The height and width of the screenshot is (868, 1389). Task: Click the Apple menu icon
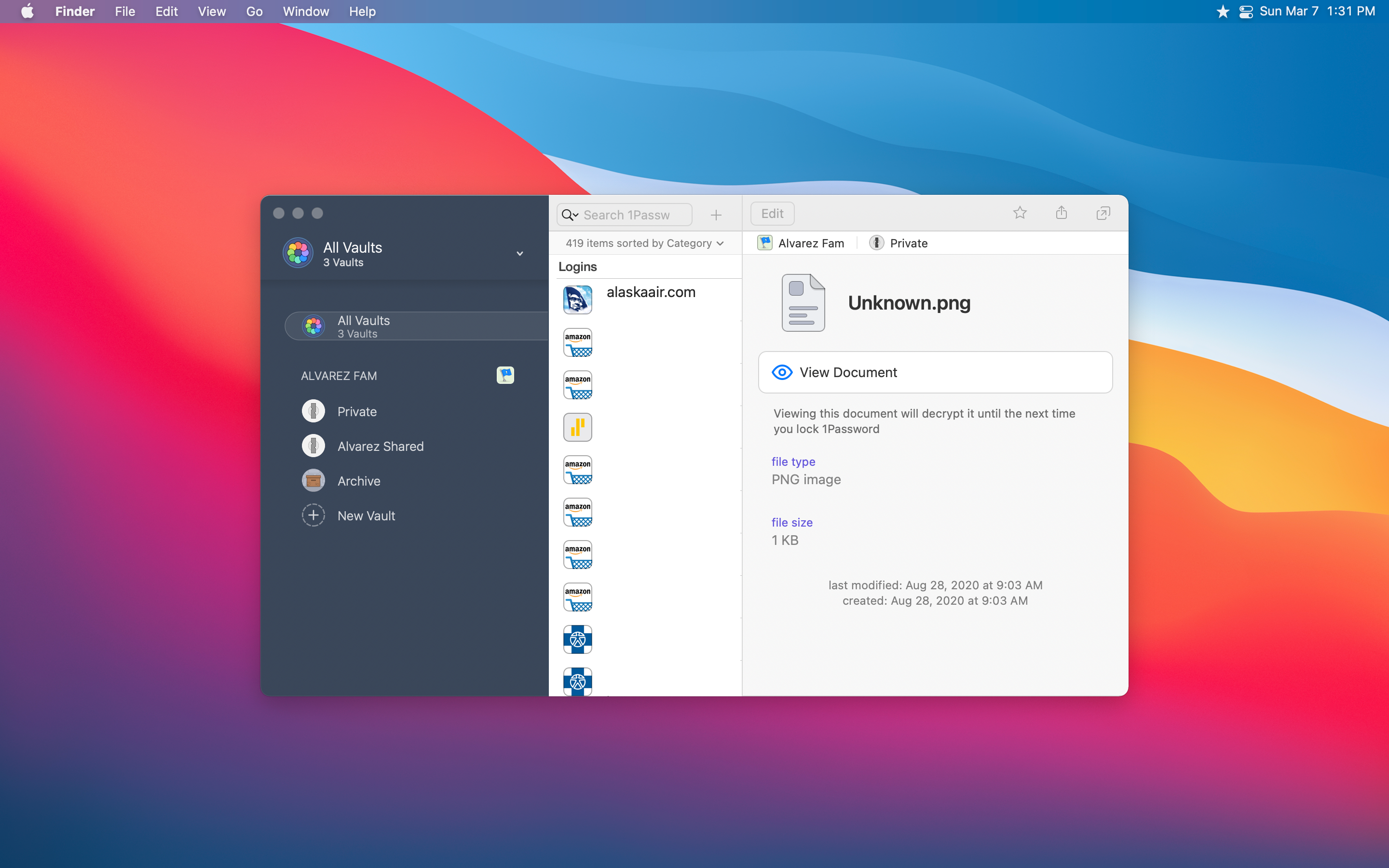click(x=27, y=12)
